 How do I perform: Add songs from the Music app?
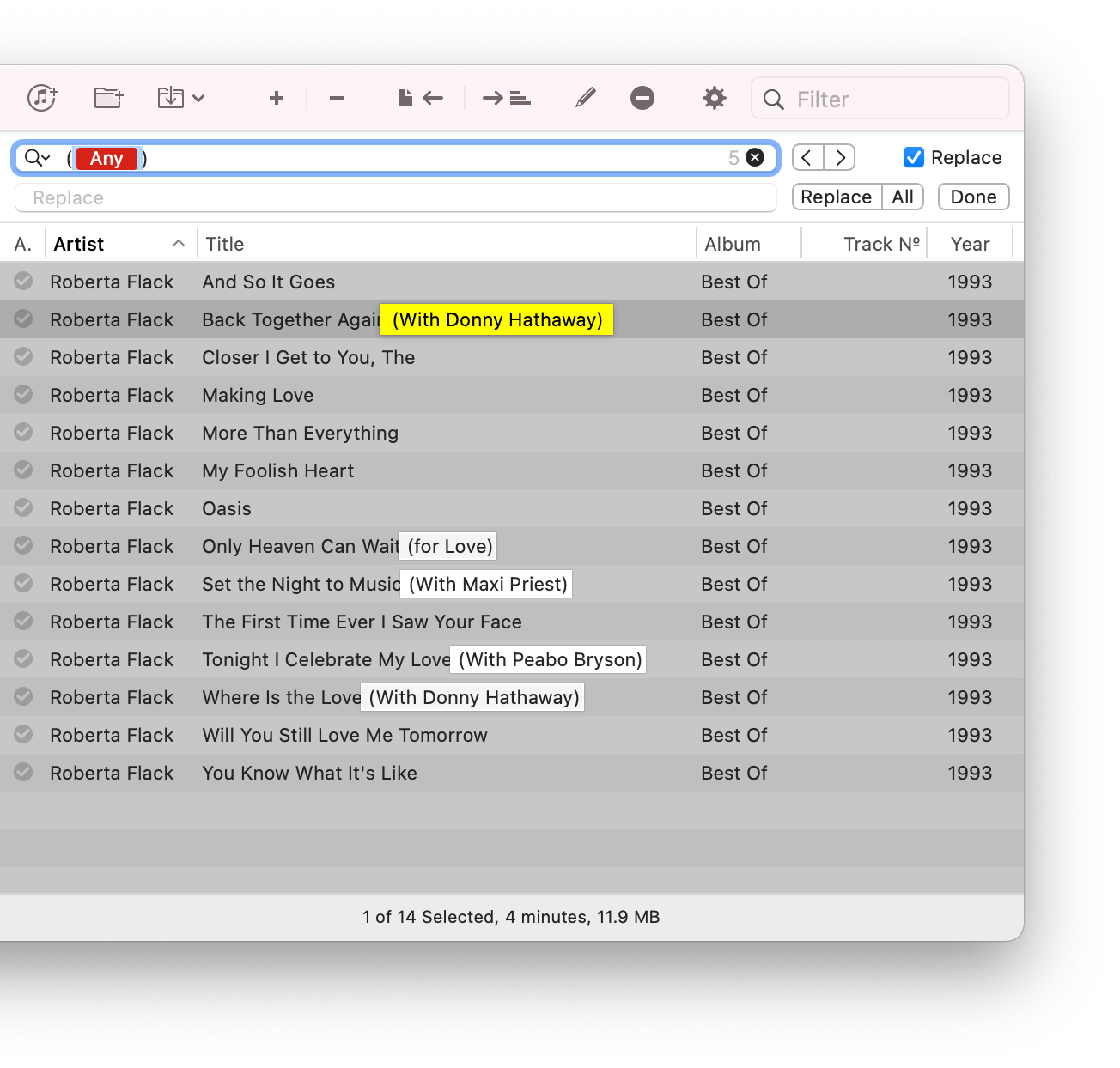click(x=42, y=98)
